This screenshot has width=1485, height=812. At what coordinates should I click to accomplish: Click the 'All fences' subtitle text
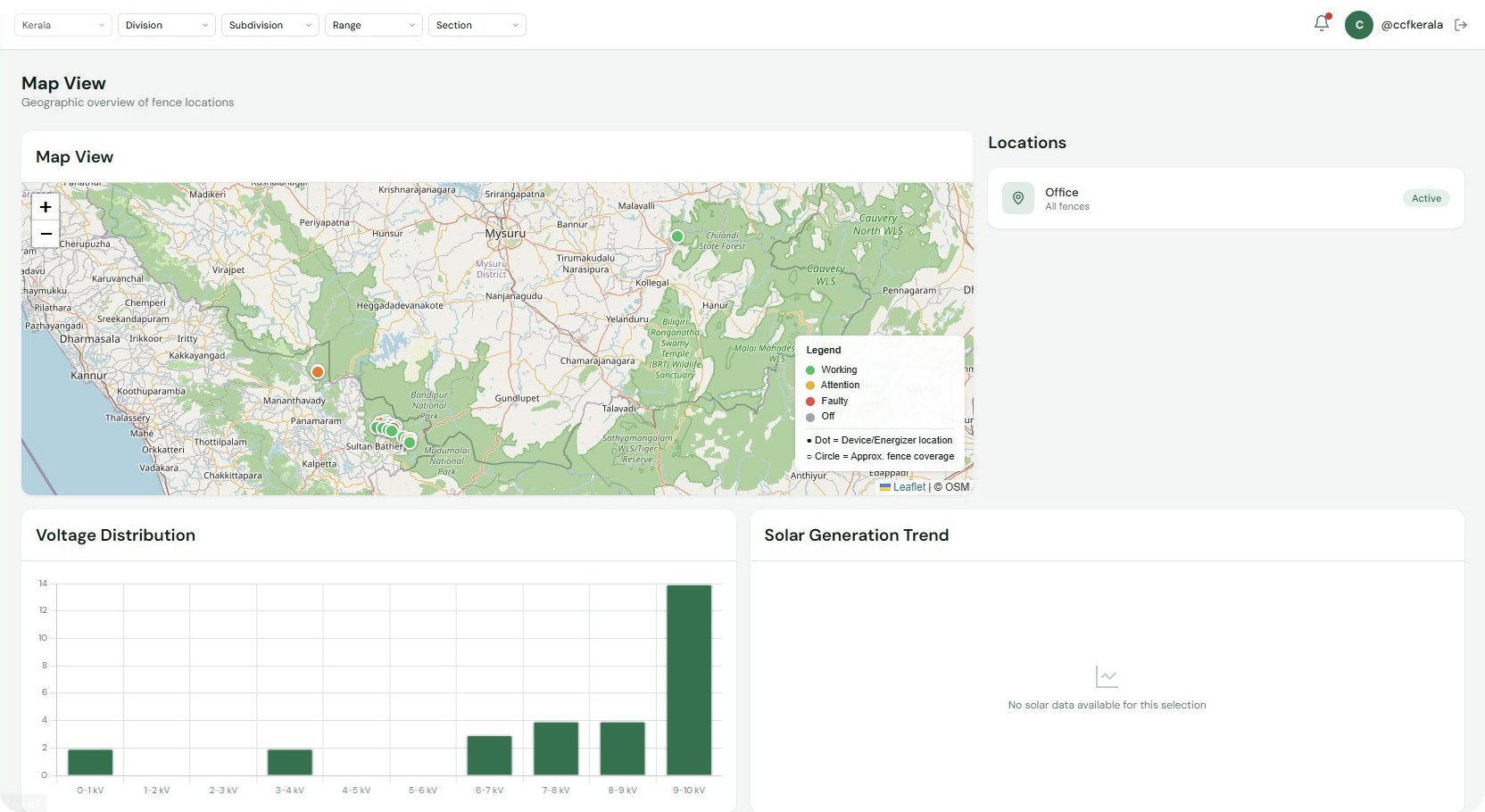point(1067,207)
